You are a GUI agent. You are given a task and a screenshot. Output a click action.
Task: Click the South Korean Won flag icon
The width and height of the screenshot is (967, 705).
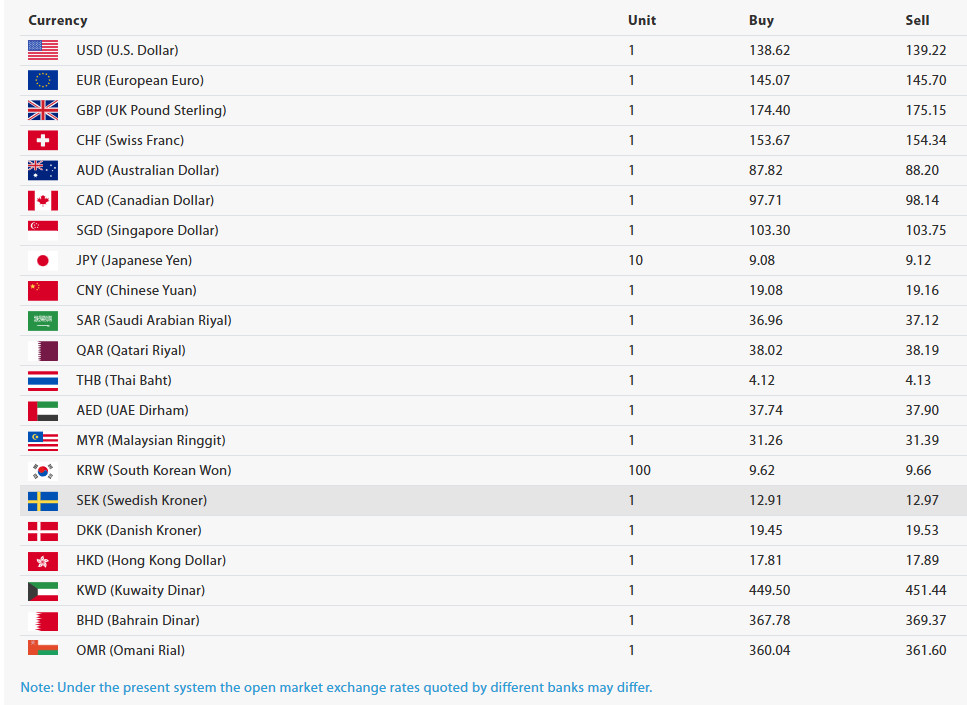tap(43, 470)
